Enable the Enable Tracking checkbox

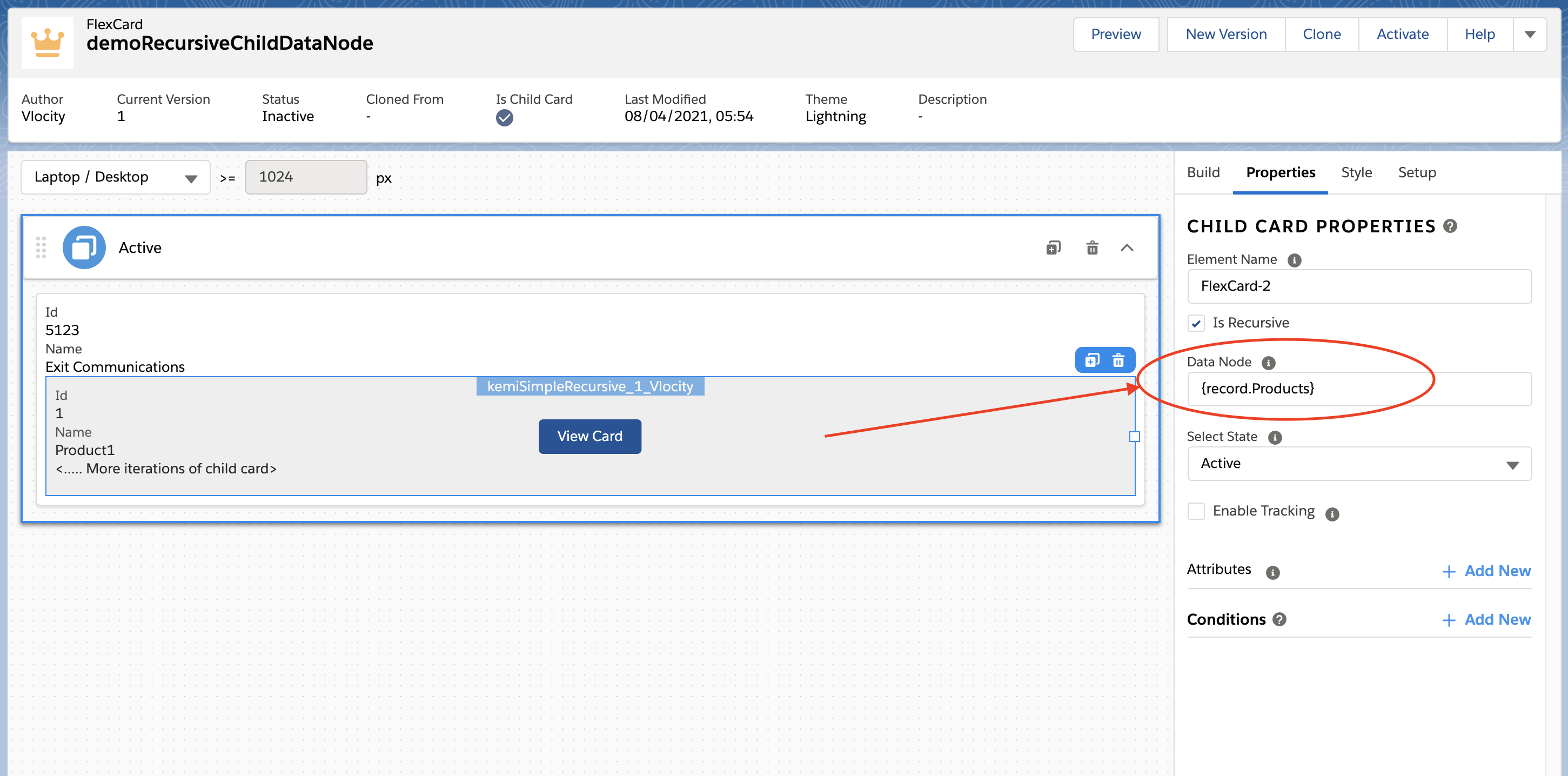pos(1196,511)
